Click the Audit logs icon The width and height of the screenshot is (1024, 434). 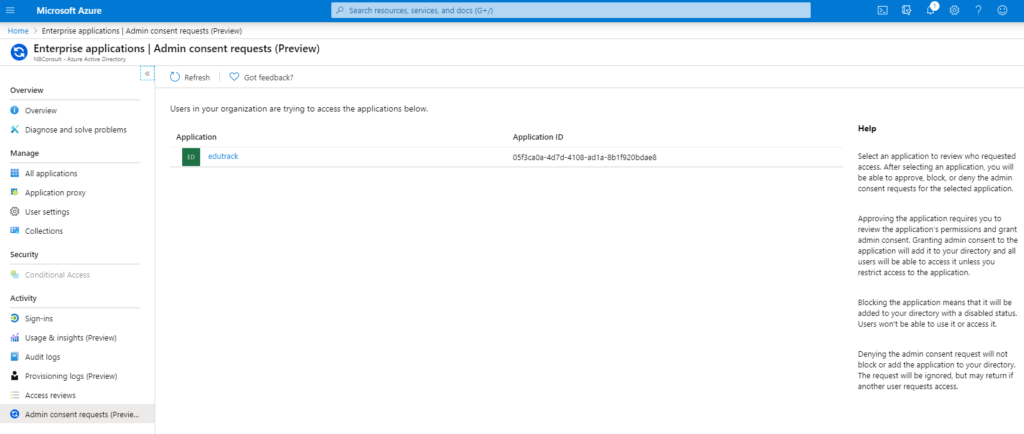(15, 357)
